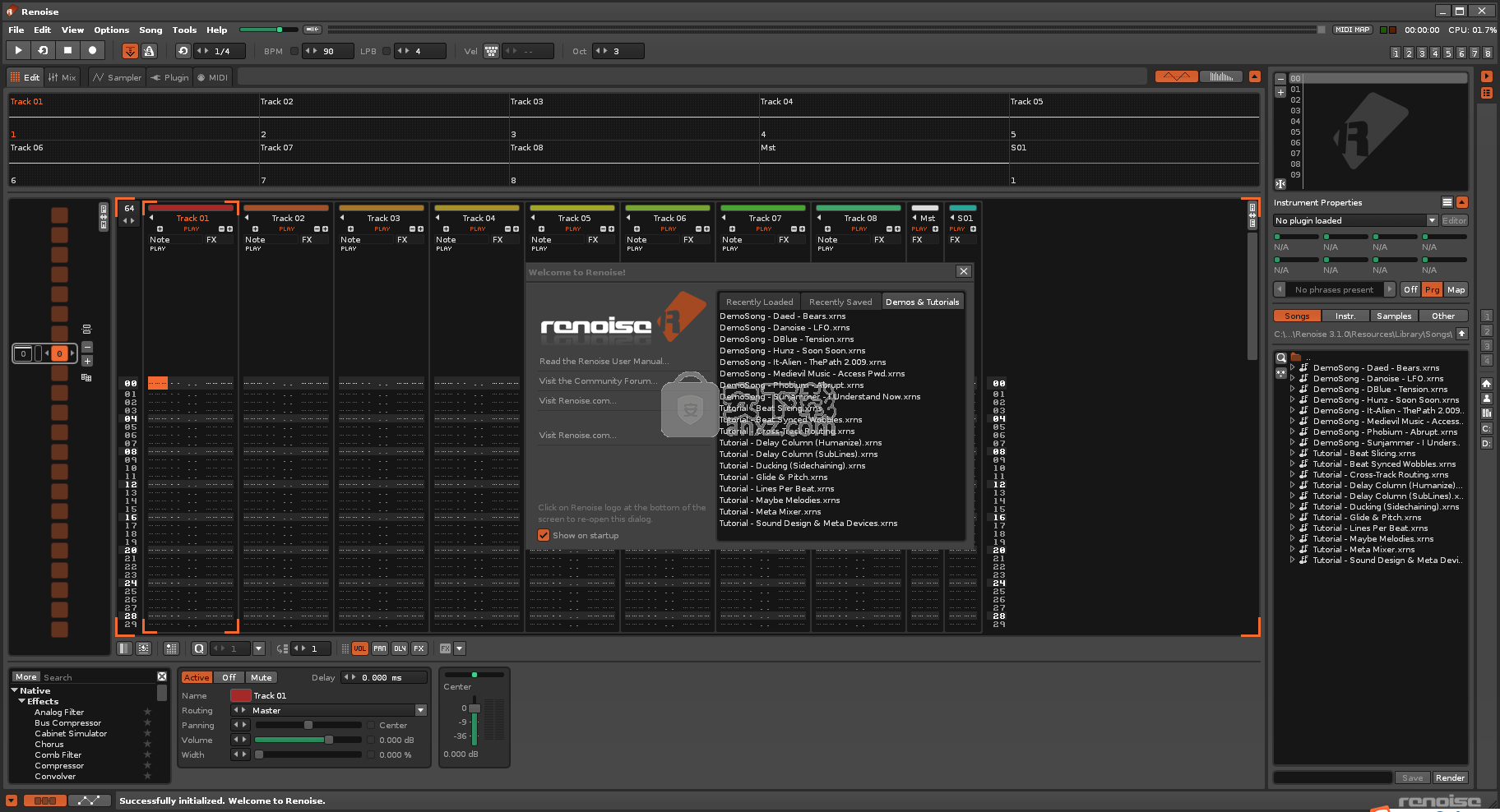Image resolution: width=1500 pixels, height=812 pixels.
Task: Toggle the Q quantize button in pattern toolbar
Action: click(x=199, y=648)
